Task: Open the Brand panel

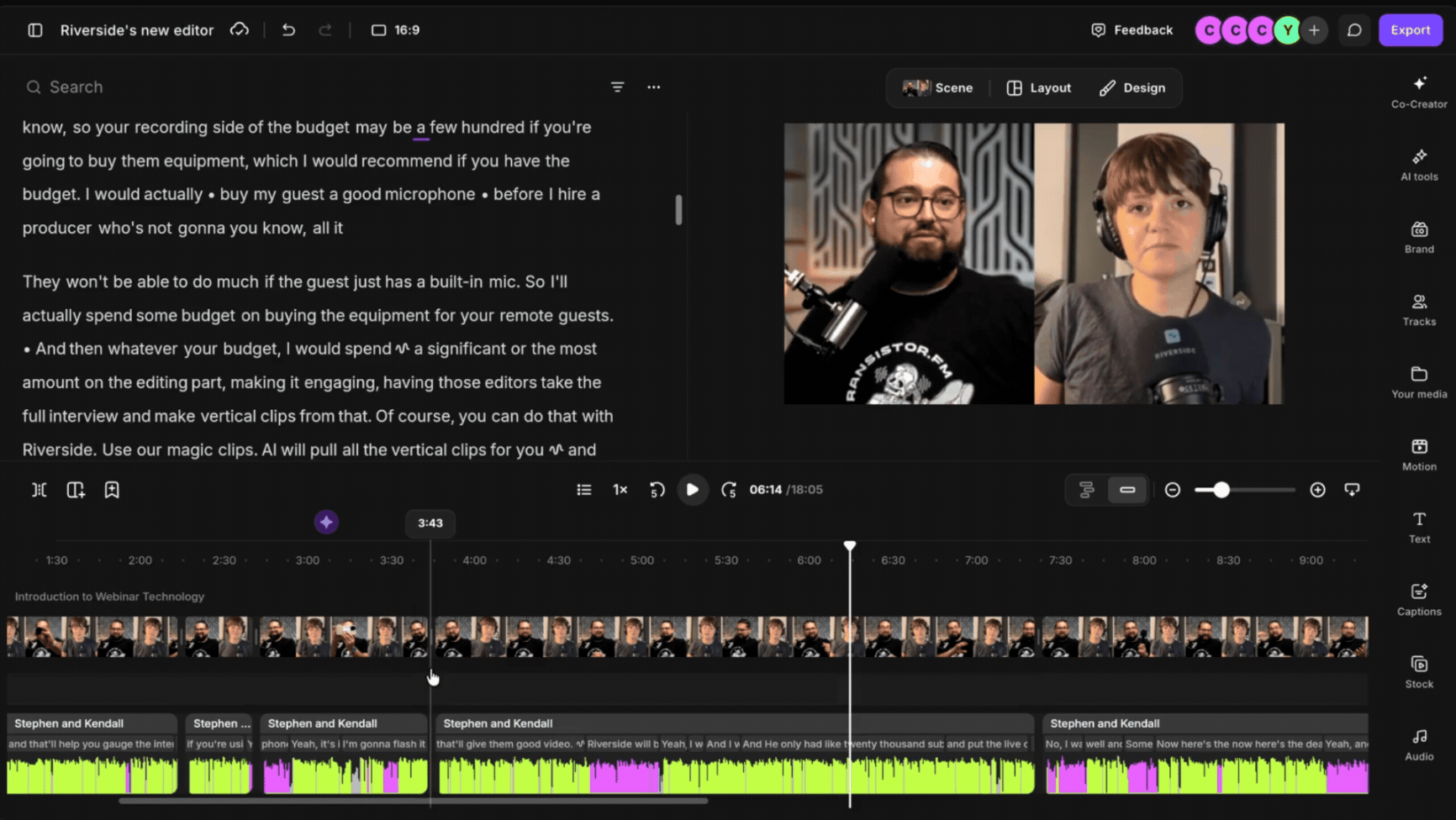Action: 1419,237
